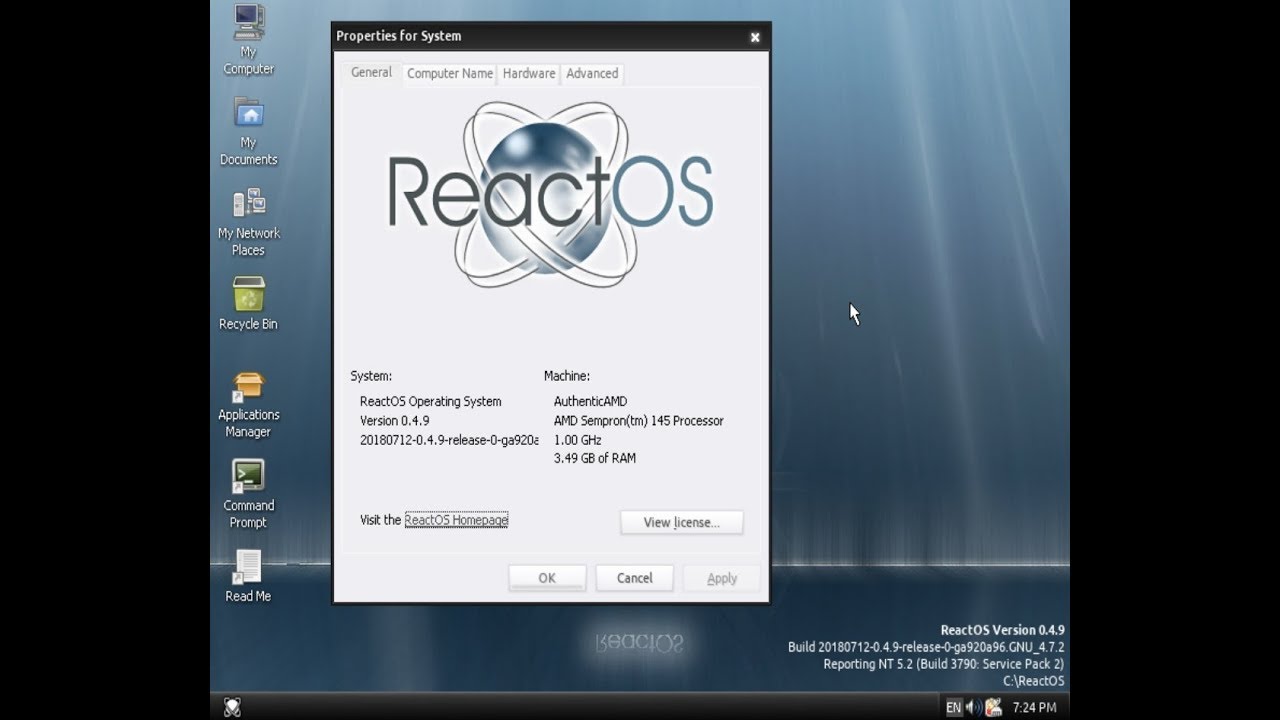
Task: Open the Advanced tab
Action: point(592,74)
